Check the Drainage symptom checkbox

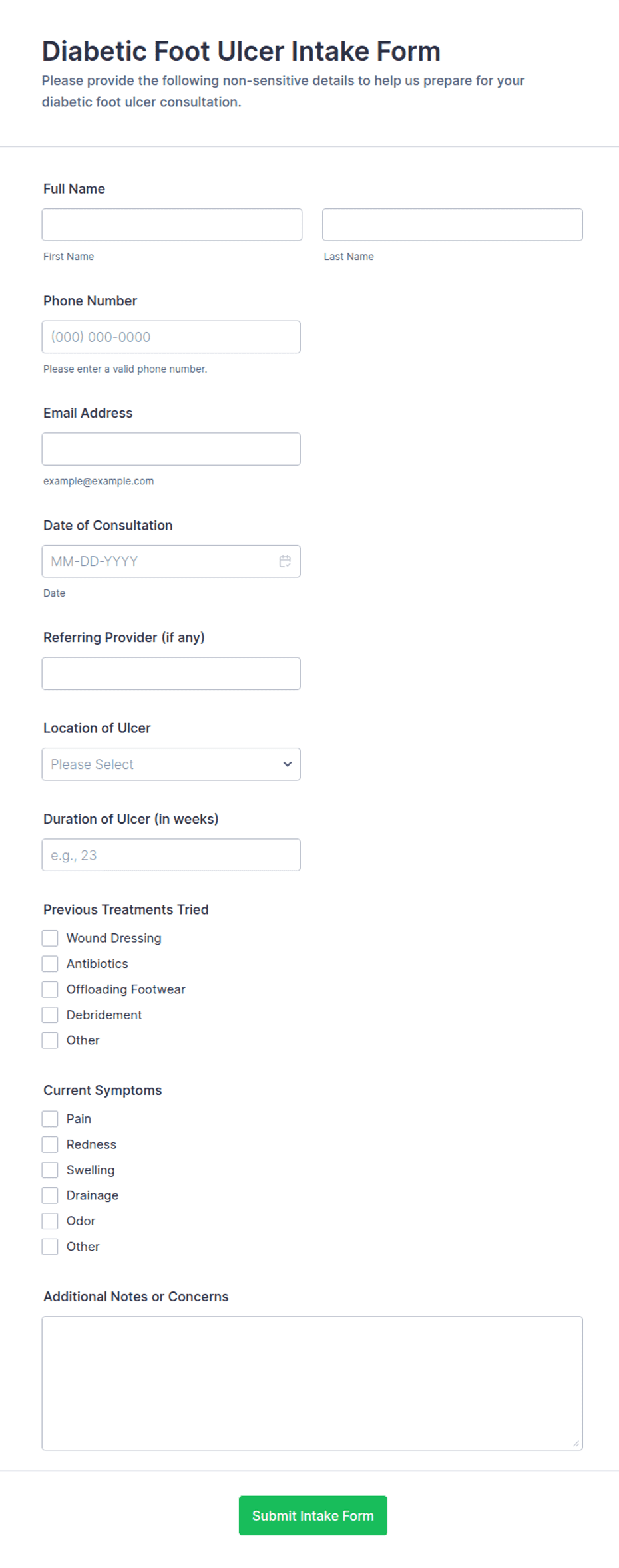(x=50, y=1195)
